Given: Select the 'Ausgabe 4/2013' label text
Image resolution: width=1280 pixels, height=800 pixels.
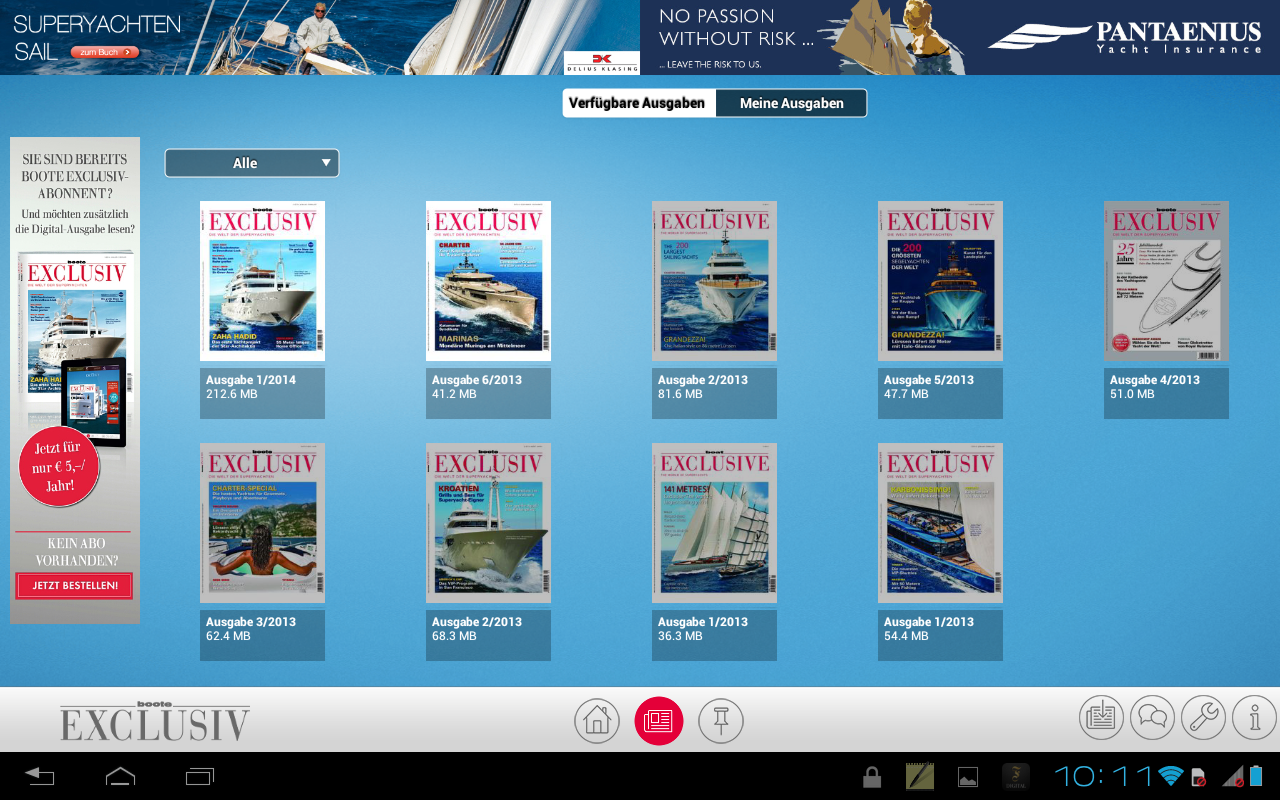Looking at the screenshot, I should pos(1155,380).
